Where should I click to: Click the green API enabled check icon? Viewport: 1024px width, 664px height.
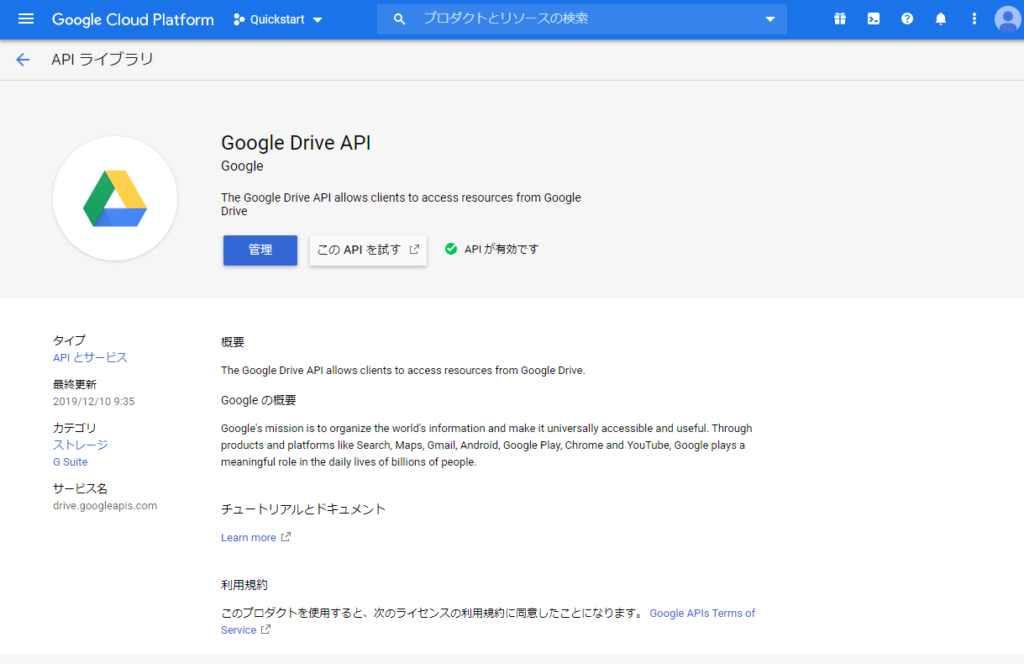tap(451, 249)
